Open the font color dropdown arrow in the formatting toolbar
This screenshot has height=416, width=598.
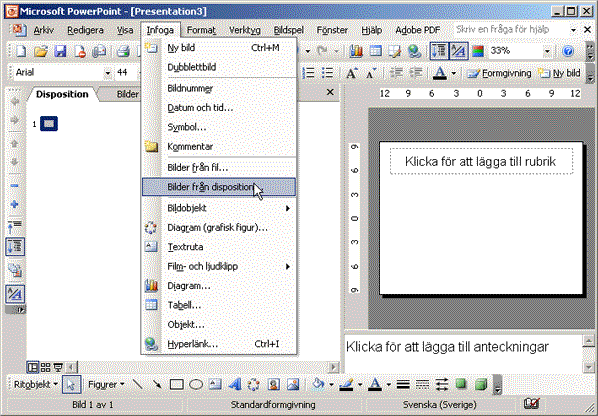click(453, 73)
